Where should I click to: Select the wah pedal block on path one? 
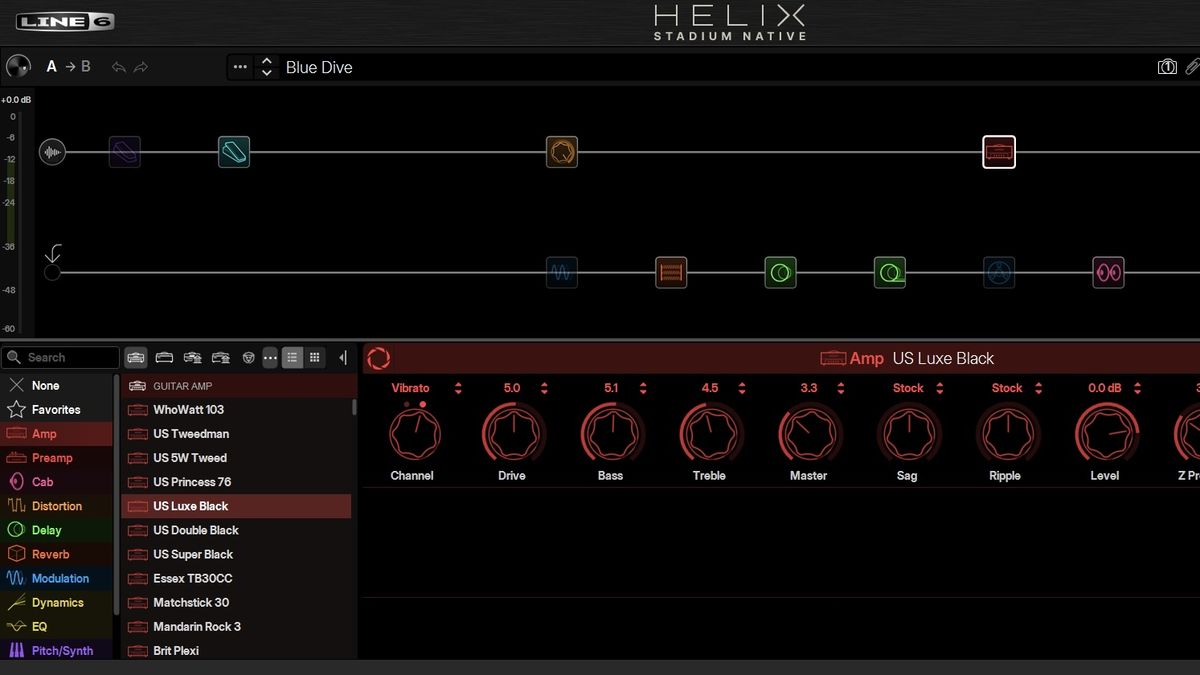coord(234,152)
